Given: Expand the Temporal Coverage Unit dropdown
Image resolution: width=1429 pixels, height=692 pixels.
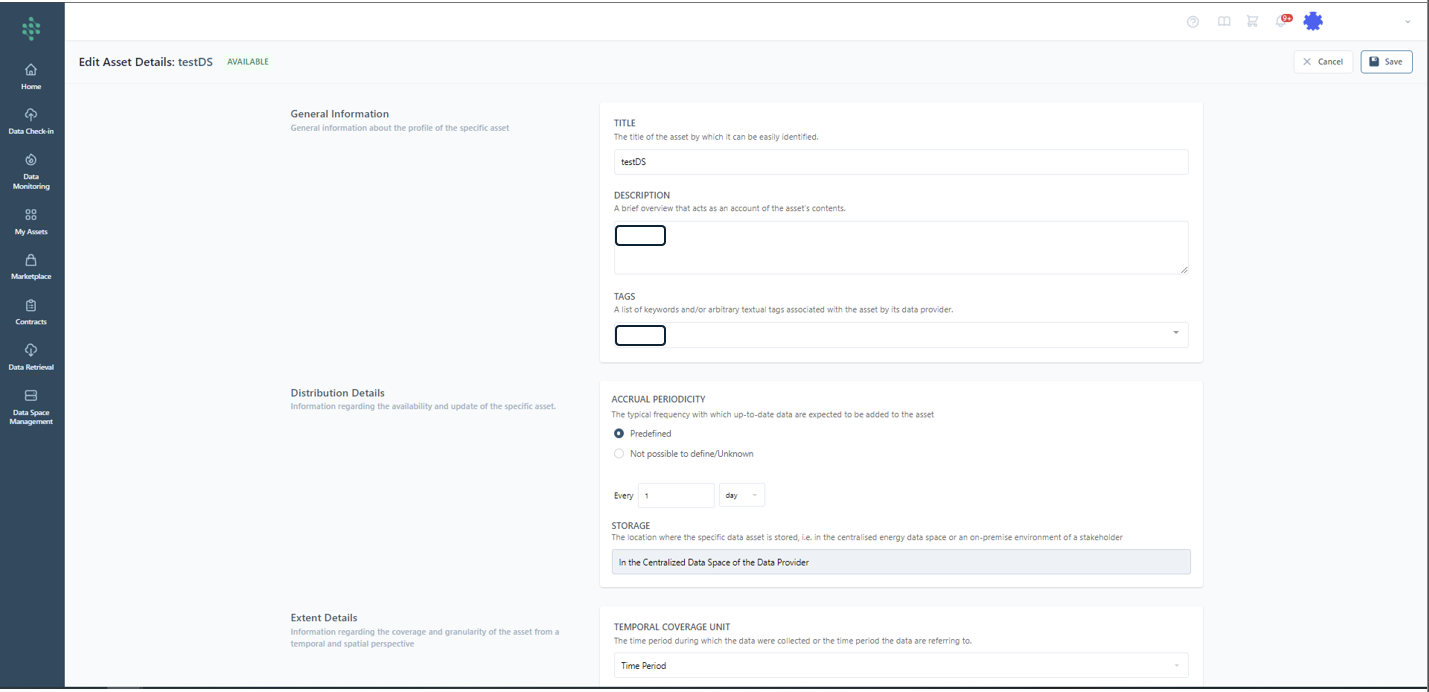Looking at the screenshot, I should pos(1175,665).
